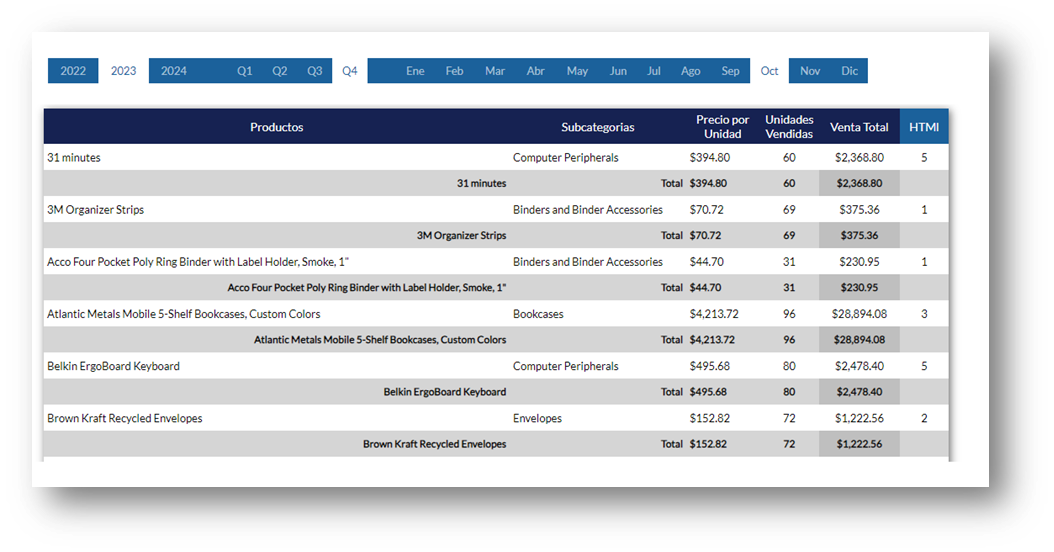Choose the Jun month filter

coord(618,71)
